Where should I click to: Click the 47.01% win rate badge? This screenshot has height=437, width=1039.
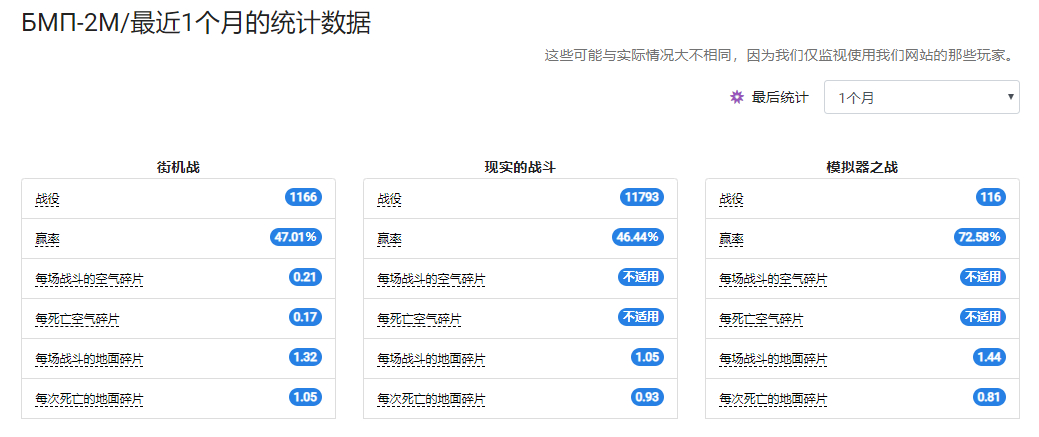click(x=296, y=237)
